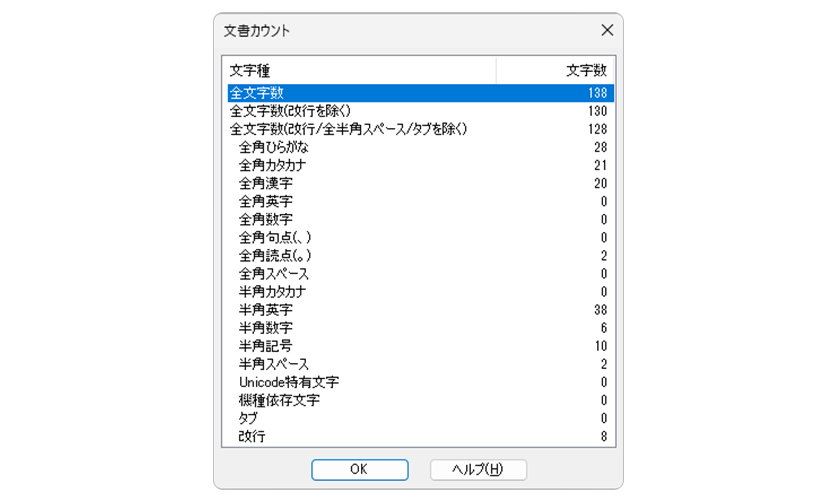Select the Unicode特有文字 row

[x=421, y=382]
